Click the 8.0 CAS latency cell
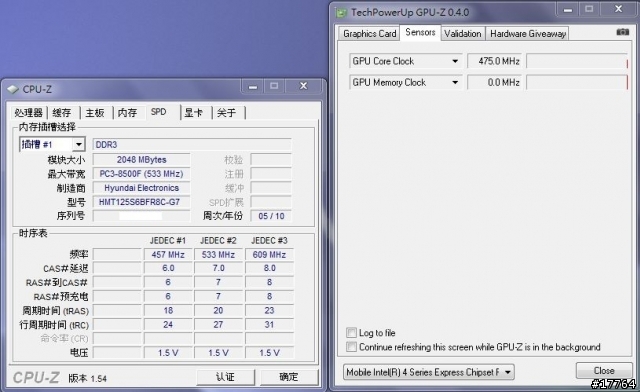This screenshot has height=392, width=640. pyautogui.click(x=269, y=268)
